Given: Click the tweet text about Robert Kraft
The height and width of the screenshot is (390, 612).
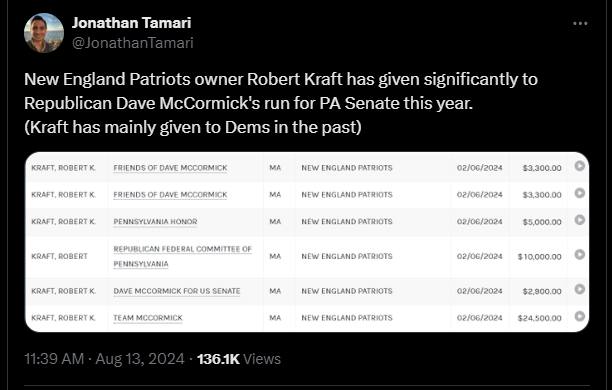Looking at the screenshot, I should click(281, 103).
